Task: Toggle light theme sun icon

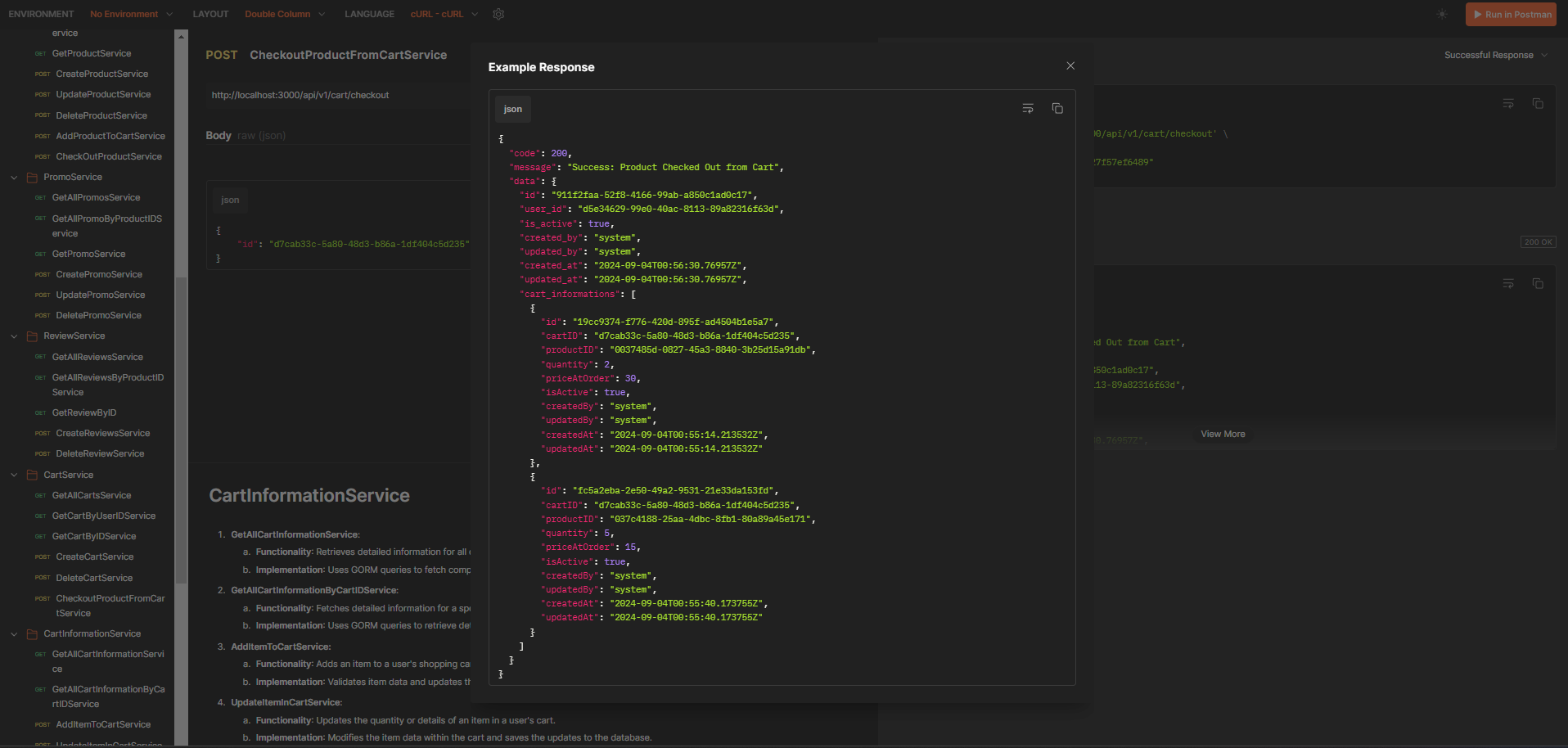Action: 1442,14
